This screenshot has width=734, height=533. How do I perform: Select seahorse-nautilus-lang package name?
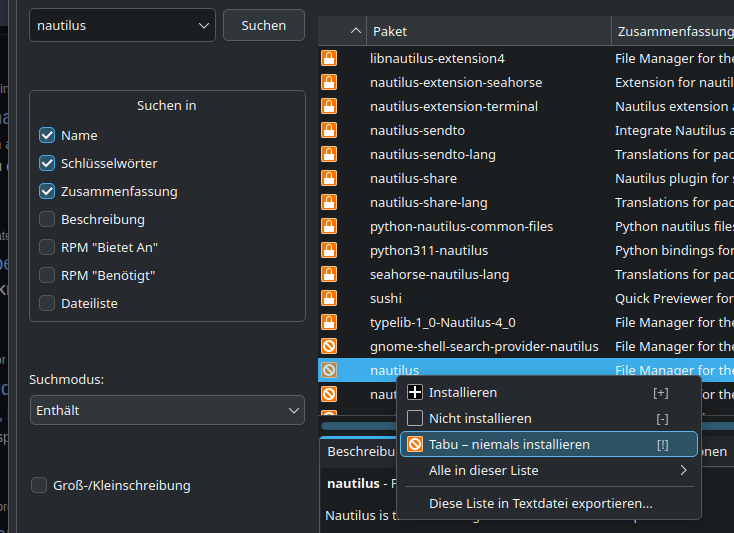[x=440, y=274]
